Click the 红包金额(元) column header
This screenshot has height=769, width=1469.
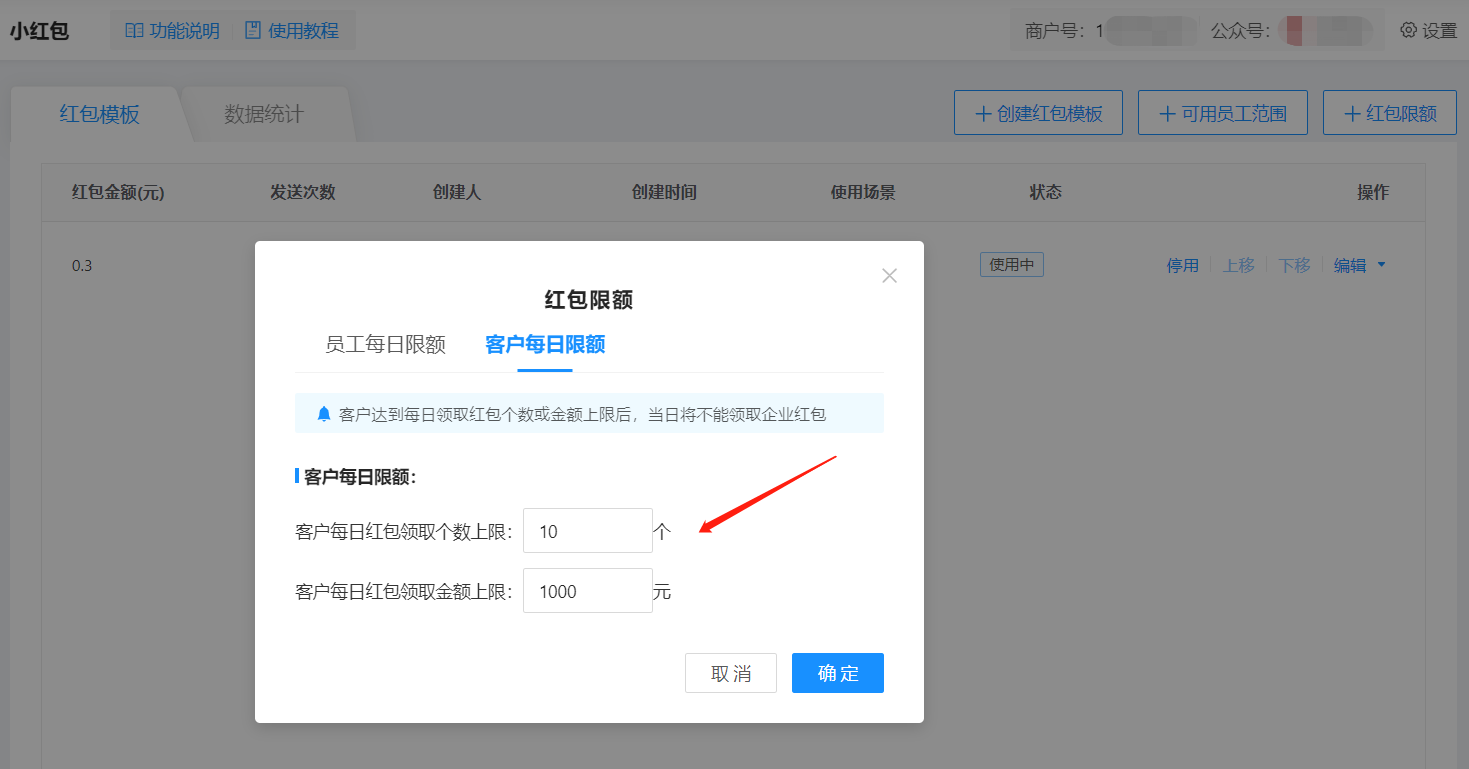click(x=118, y=192)
